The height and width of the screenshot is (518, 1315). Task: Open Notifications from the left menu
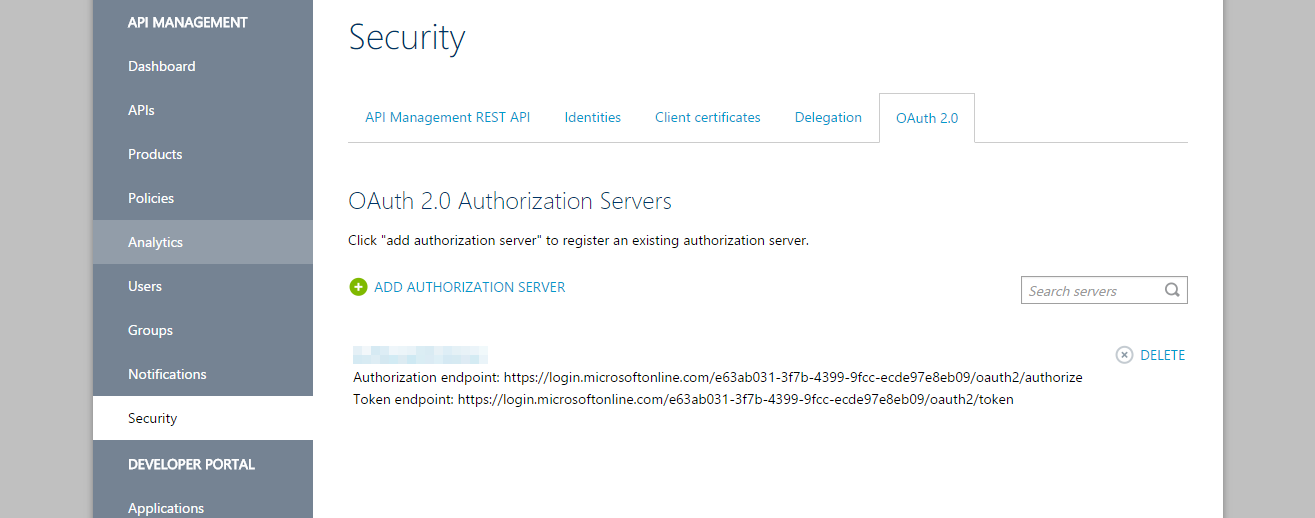(x=167, y=374)
